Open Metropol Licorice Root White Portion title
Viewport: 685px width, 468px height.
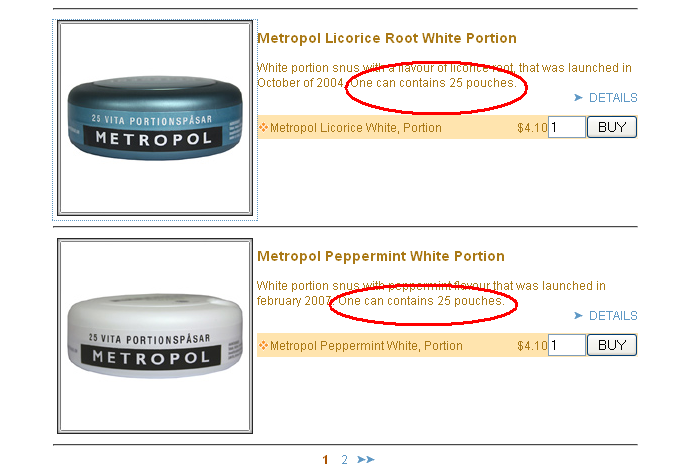[387, 38]
